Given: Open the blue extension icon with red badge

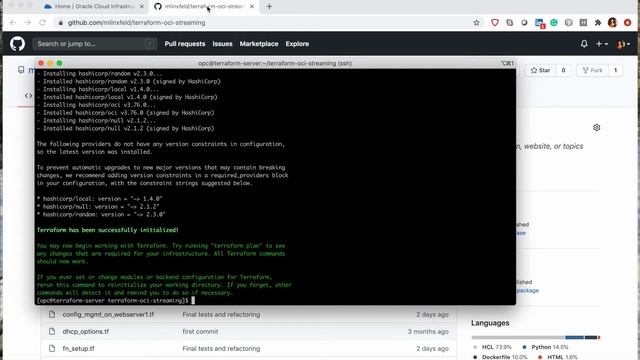Looking at the screenshot, I should click(x=540, y=23).
